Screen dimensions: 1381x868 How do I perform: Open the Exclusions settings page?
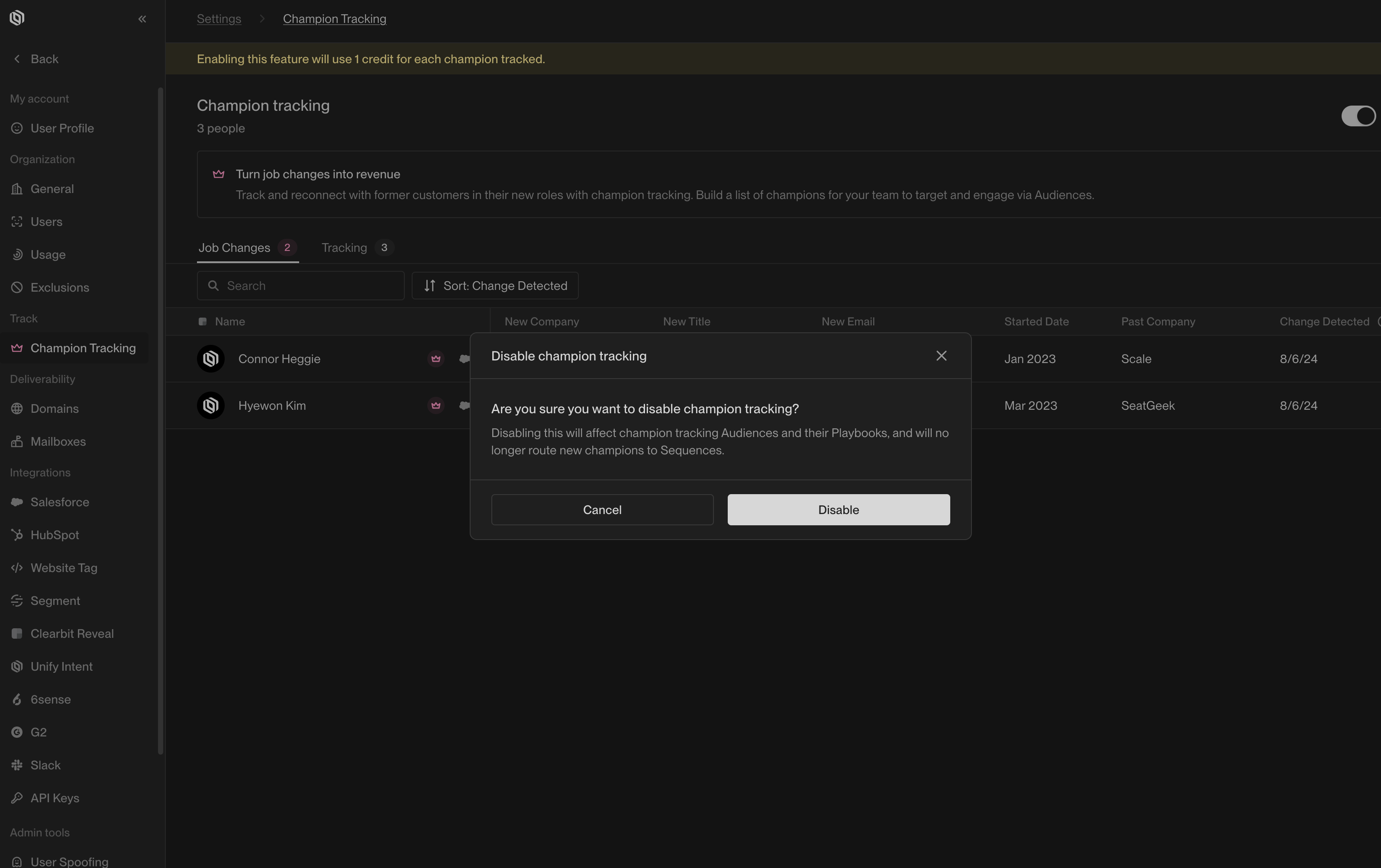pyautogui.click(x=74, y=287)
